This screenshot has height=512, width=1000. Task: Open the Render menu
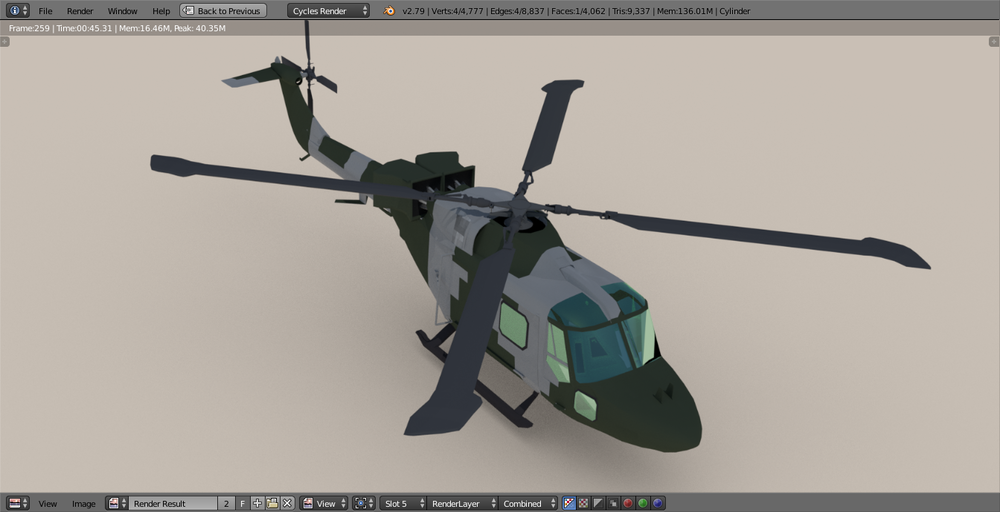(80, 11)
